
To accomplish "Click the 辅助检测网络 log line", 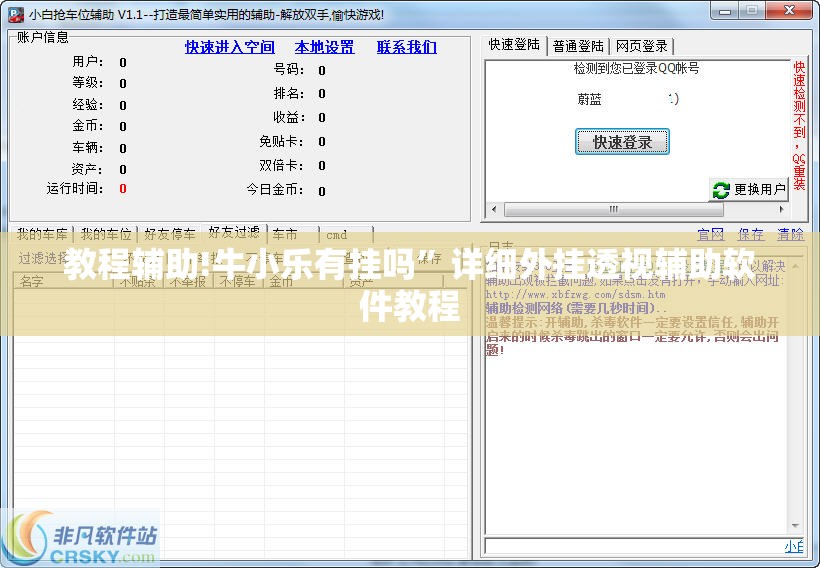I will tap(575, 308).
